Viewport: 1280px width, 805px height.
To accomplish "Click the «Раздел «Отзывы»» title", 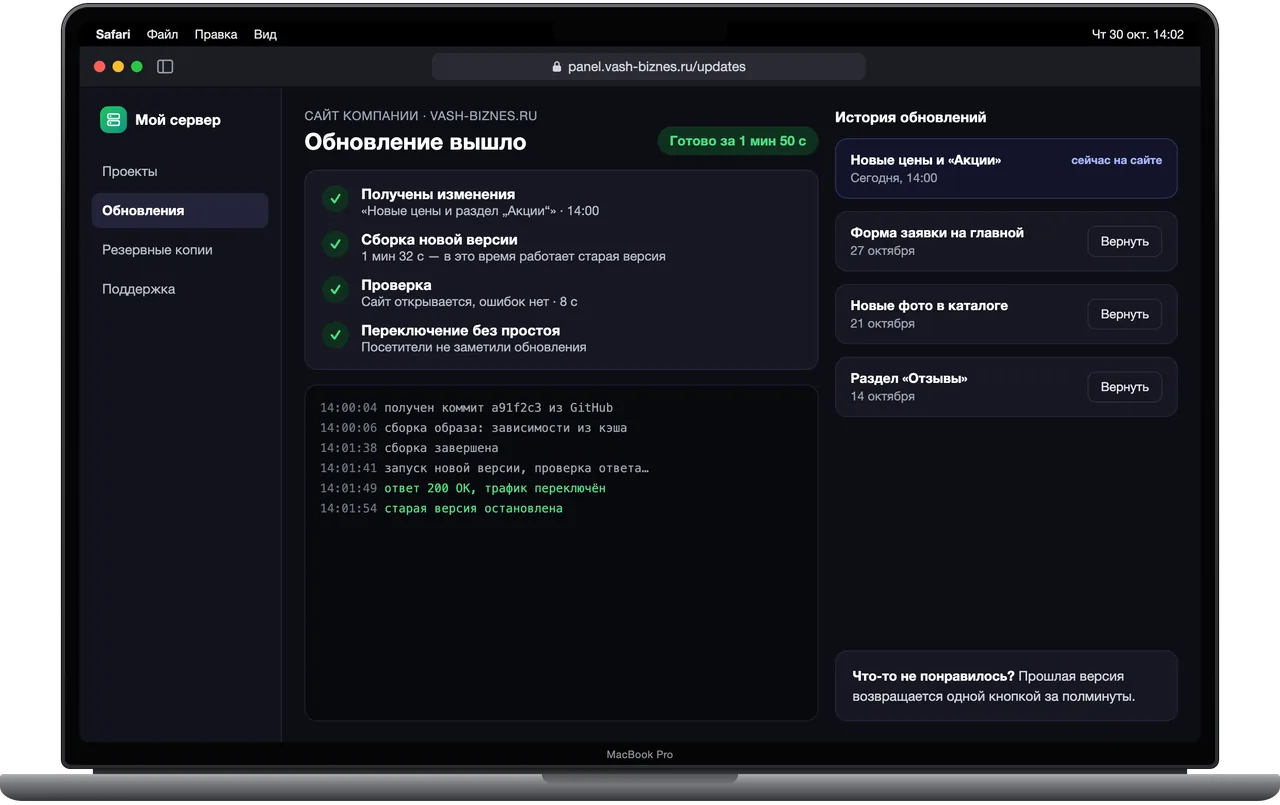I will click(909, 379).
